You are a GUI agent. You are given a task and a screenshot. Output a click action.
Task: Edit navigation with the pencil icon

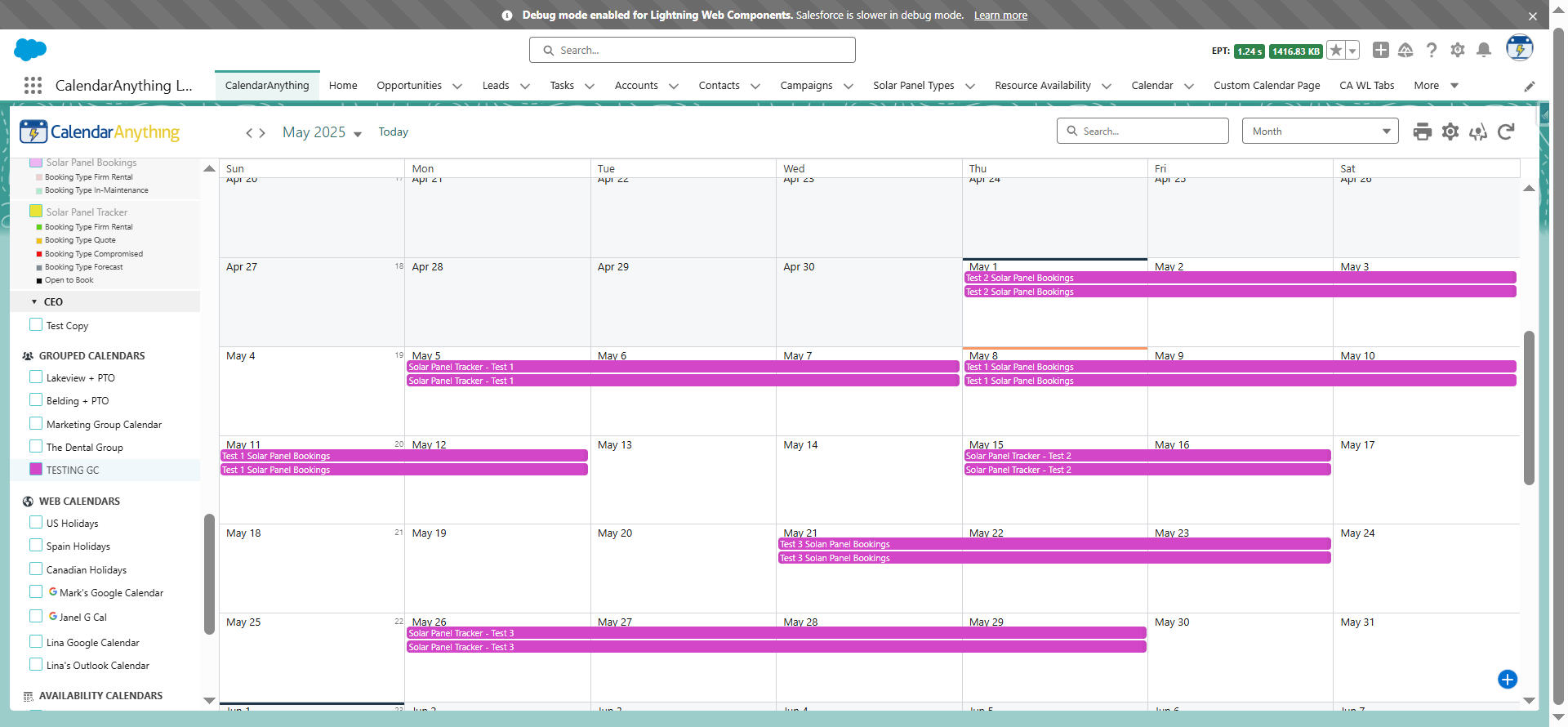(1530, 86)
